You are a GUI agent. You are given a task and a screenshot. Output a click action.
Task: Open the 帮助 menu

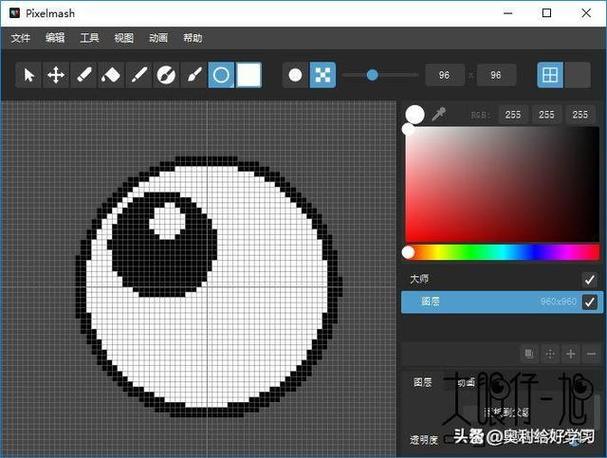pos(193,38)
